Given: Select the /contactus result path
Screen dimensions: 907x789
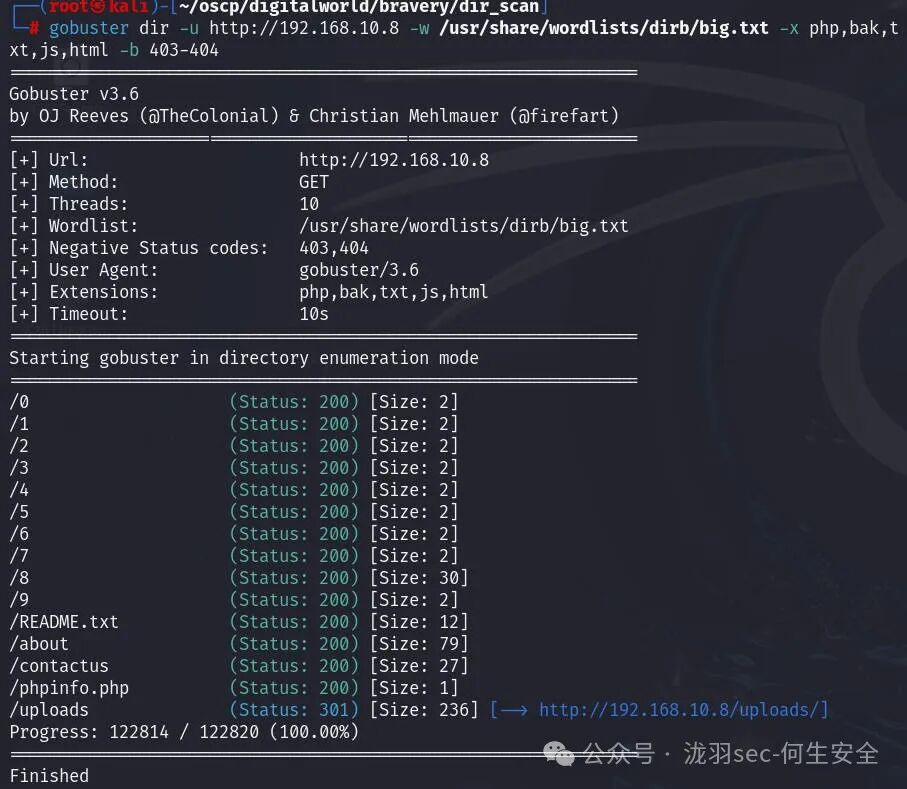Looking at the screenshot, I should tap(59, 666).
